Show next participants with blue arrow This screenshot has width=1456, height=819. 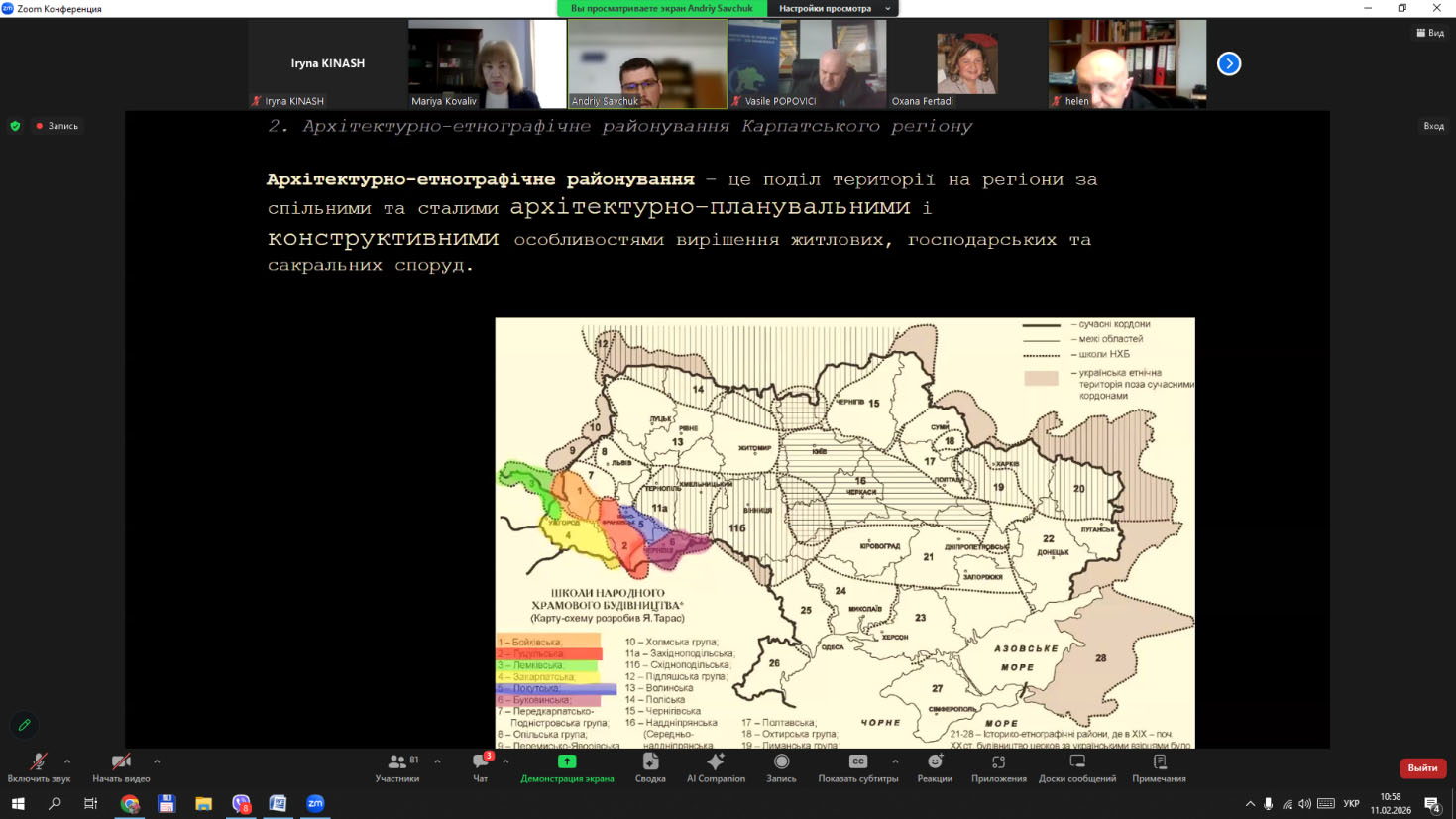1229,63
